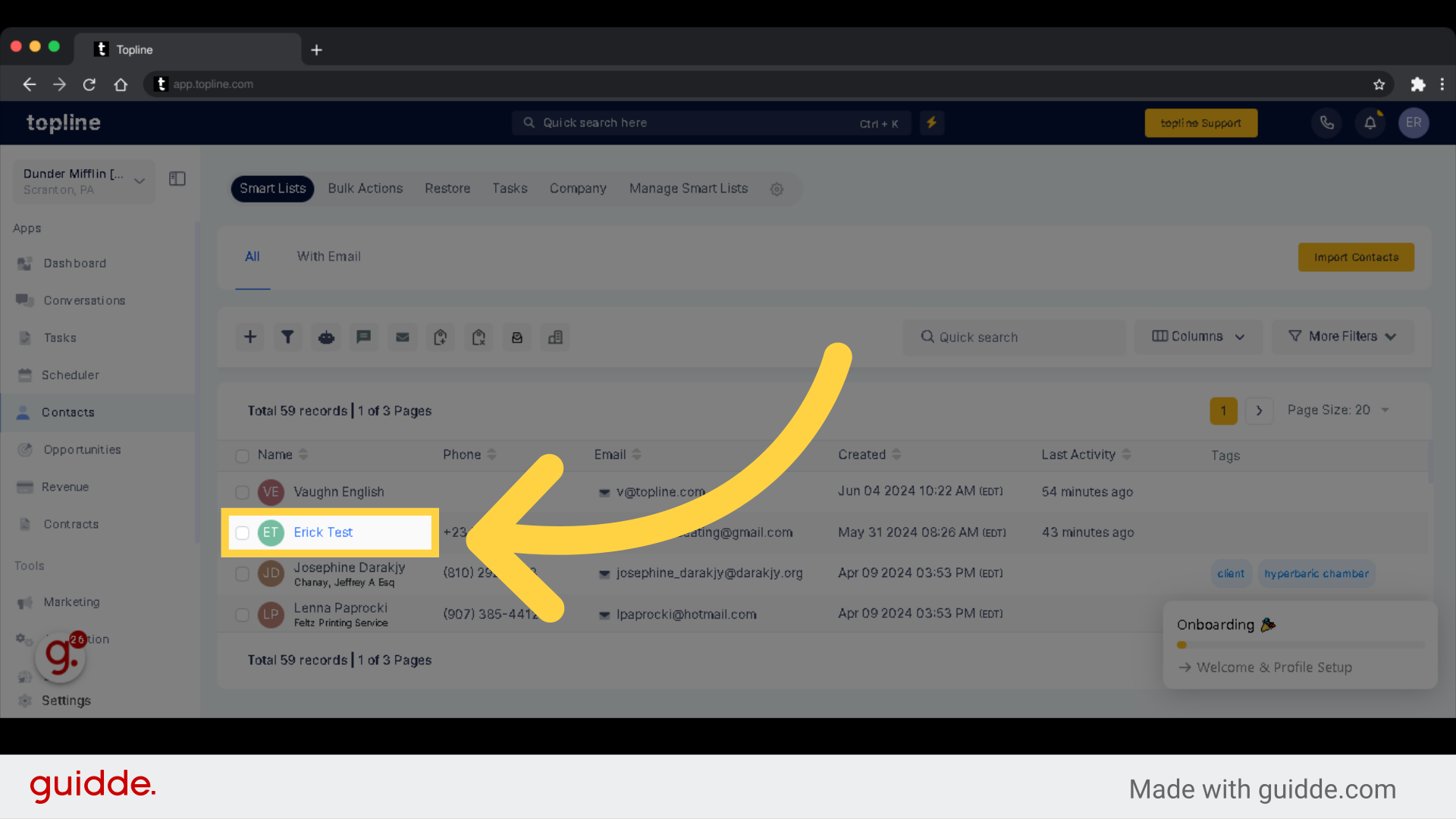Open the Columns dropdown
Viewport: 1456px width, 819px height.
click(x=1198, y=337)
